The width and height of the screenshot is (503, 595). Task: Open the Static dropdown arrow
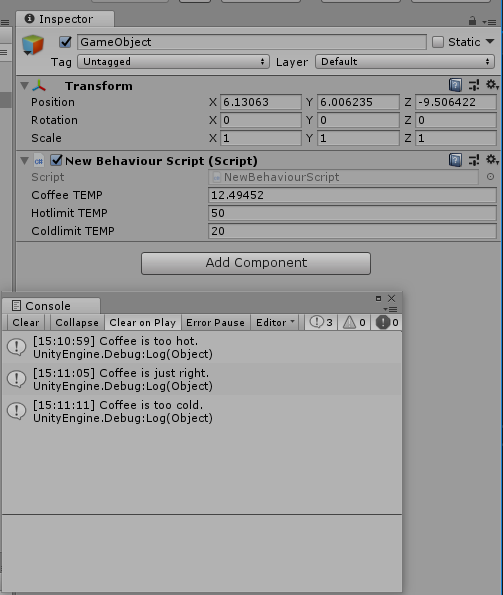click(x=490, y=41)
